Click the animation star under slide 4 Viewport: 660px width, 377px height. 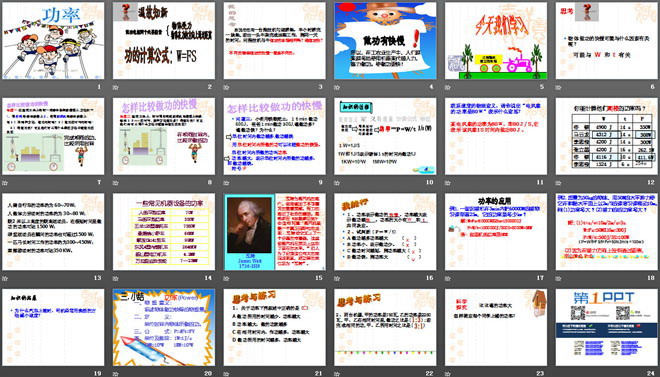337,88
